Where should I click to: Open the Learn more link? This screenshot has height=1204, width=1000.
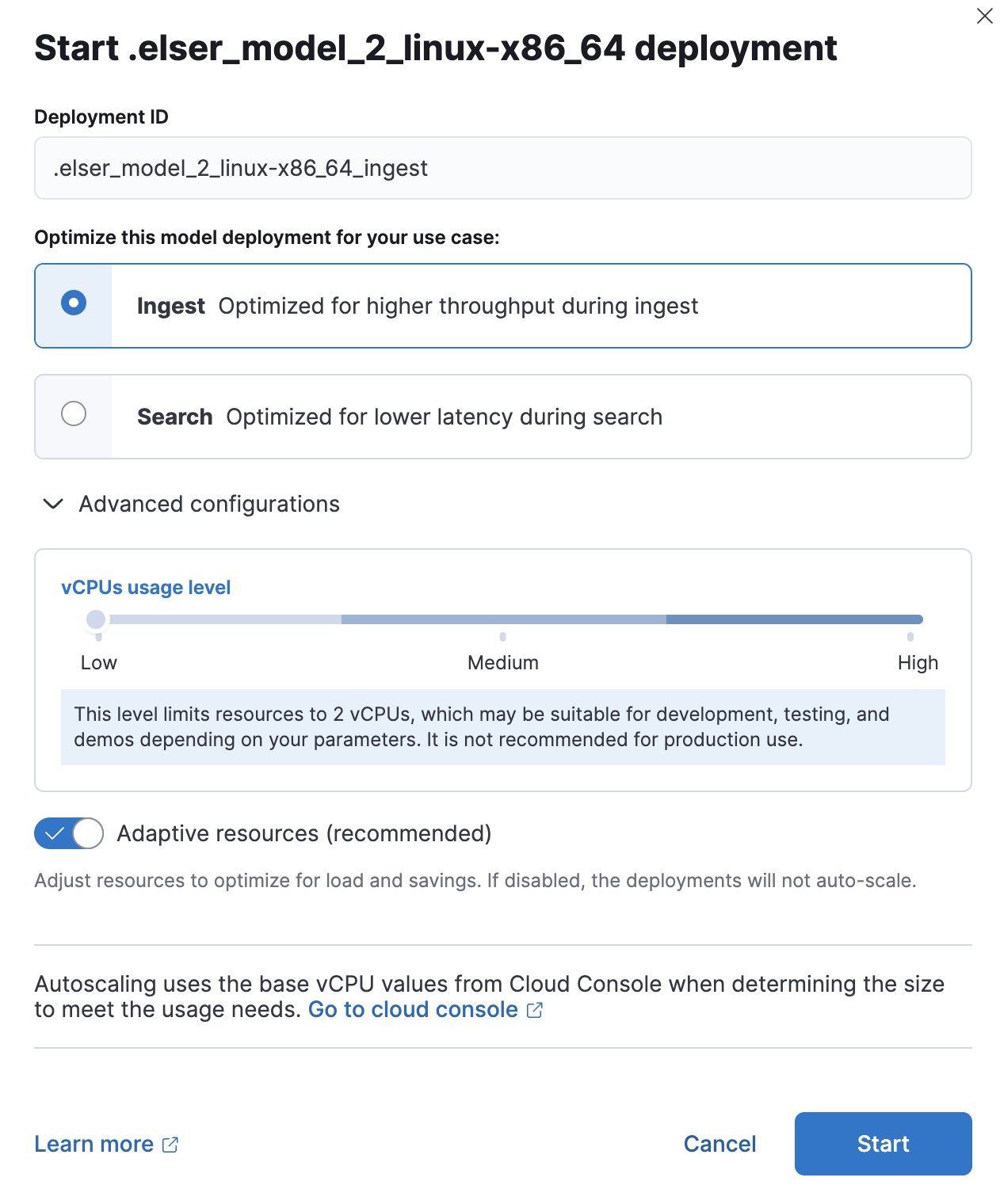point(95,1144)
